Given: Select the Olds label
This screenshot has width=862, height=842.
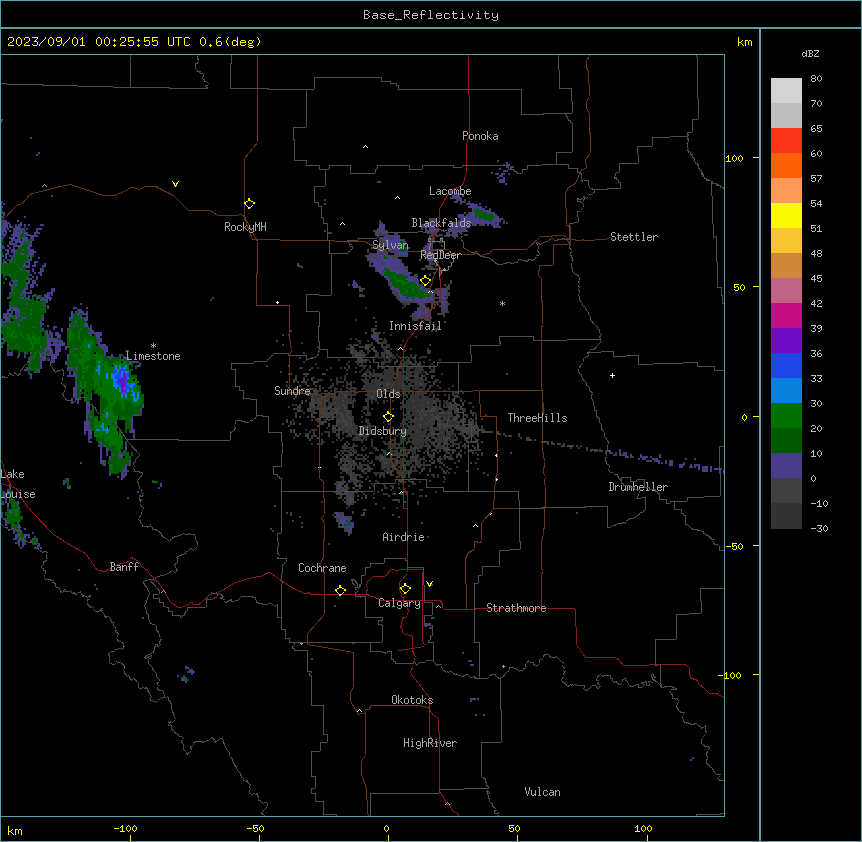Looking at the screenshot, I should click(x=388, y=394).
